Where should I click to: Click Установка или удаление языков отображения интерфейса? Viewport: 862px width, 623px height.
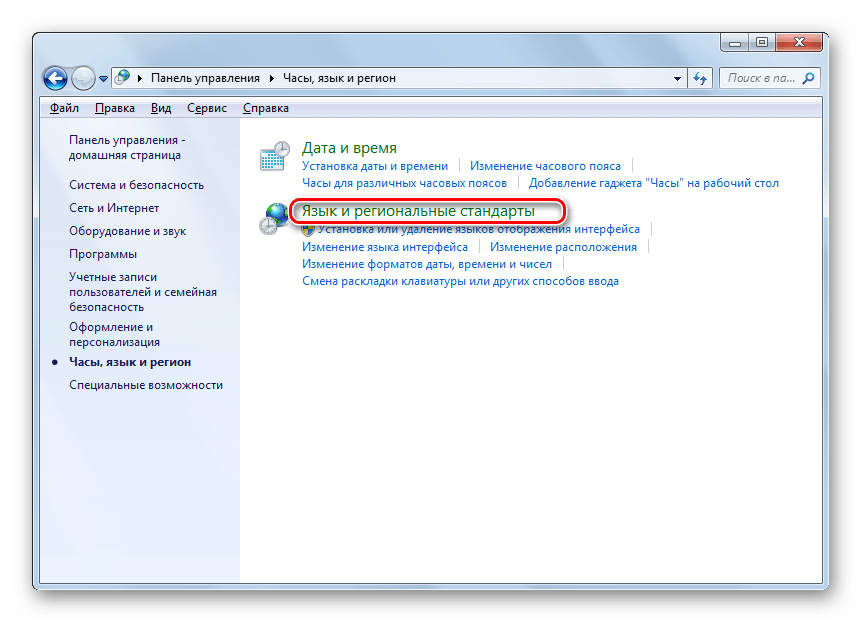click(x=479, y=229)
